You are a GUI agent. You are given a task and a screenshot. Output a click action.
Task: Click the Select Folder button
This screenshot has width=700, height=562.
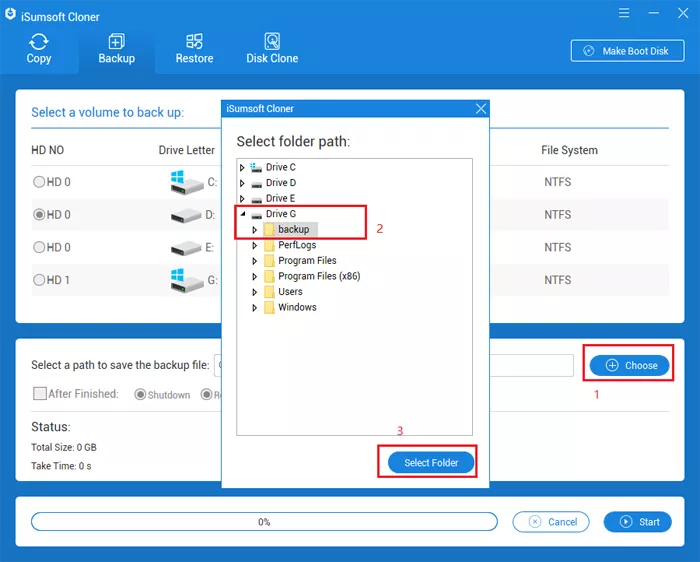tap(431, 462)
